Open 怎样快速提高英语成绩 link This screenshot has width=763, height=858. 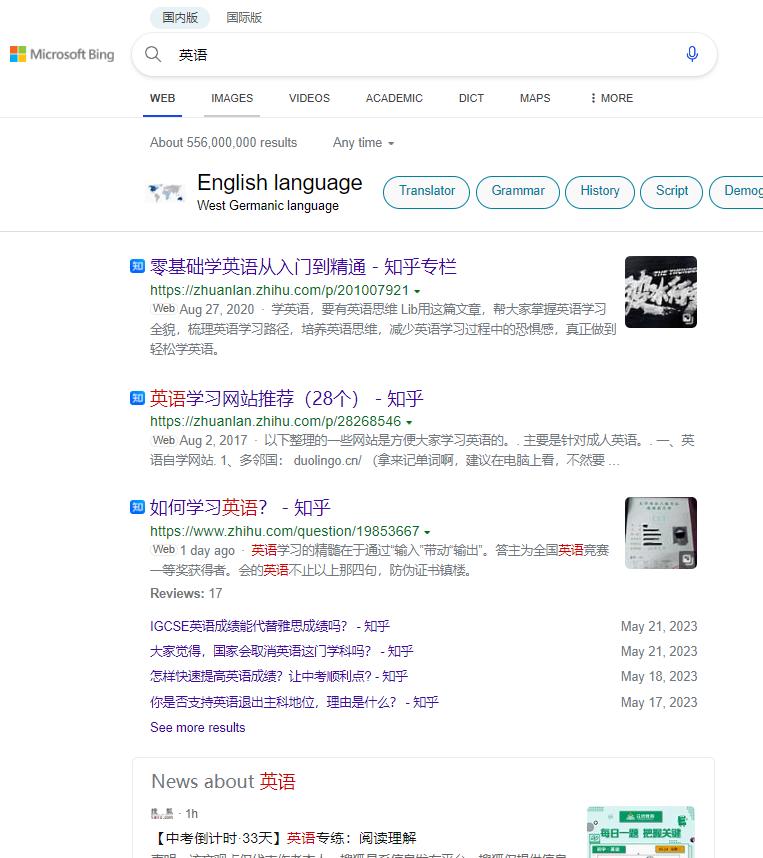279,676
